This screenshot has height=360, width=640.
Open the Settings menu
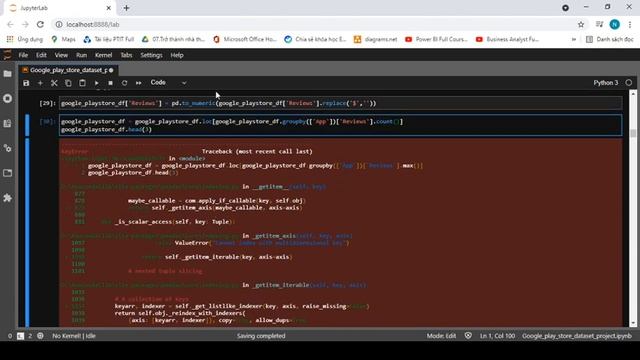click(x=151, y=55)
